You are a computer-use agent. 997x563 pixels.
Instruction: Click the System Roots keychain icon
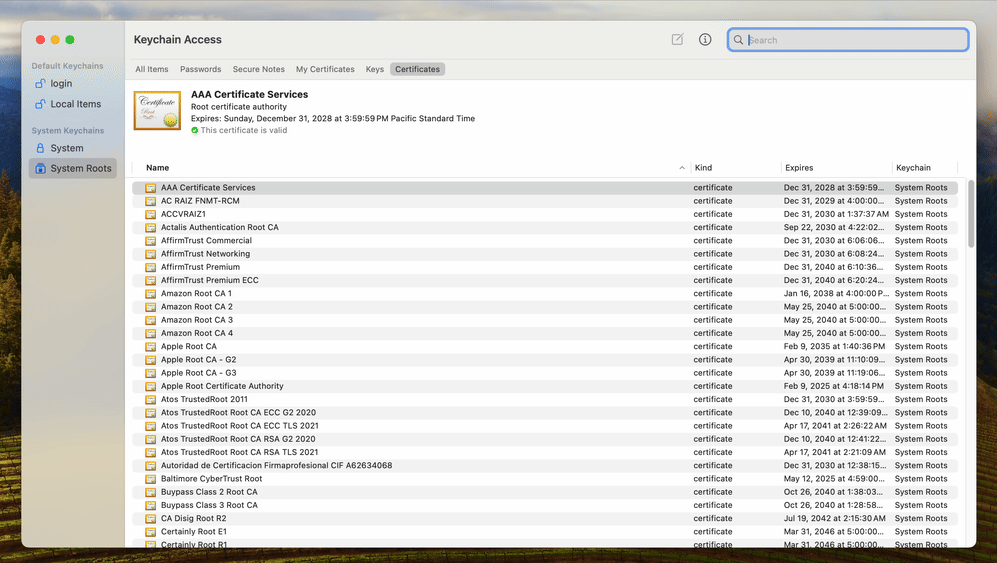(40, 168)
